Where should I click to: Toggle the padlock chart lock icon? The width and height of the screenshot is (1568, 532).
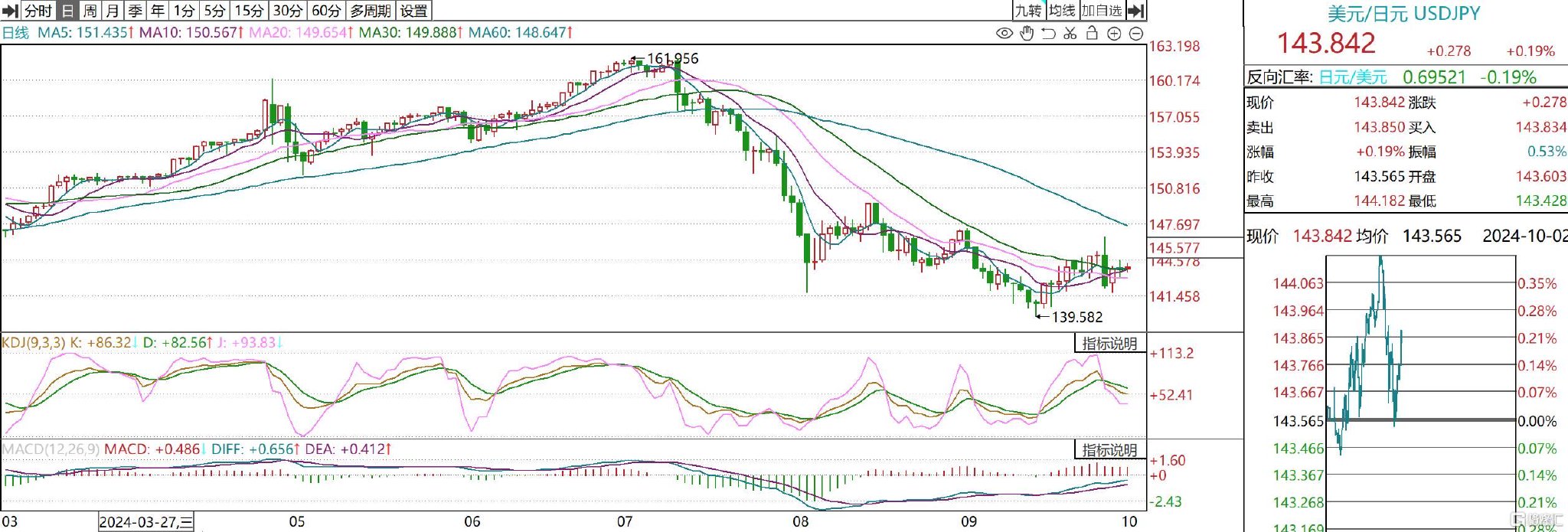point(1092,33)
